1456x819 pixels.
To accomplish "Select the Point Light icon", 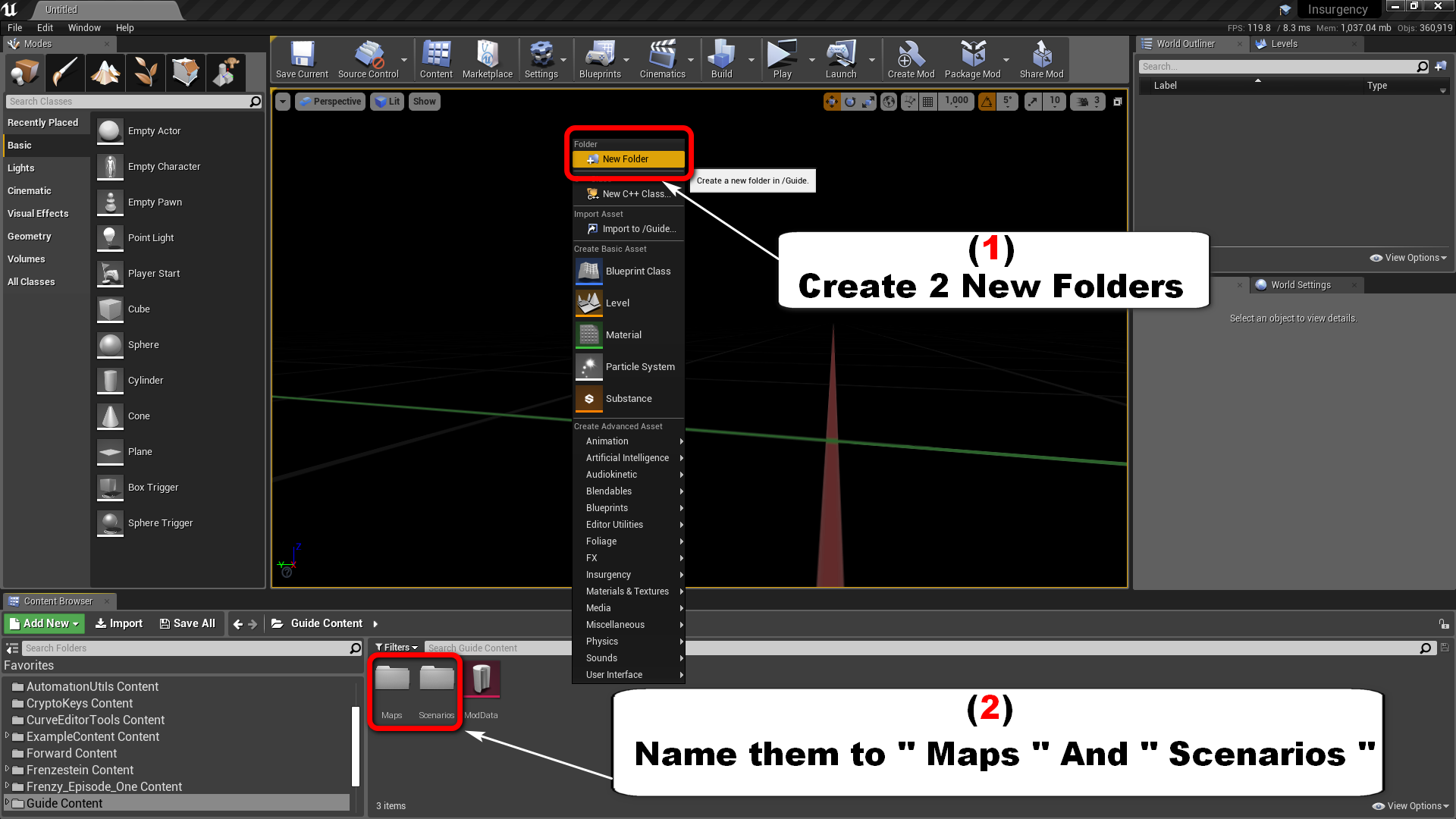I will tap(110, 238).
